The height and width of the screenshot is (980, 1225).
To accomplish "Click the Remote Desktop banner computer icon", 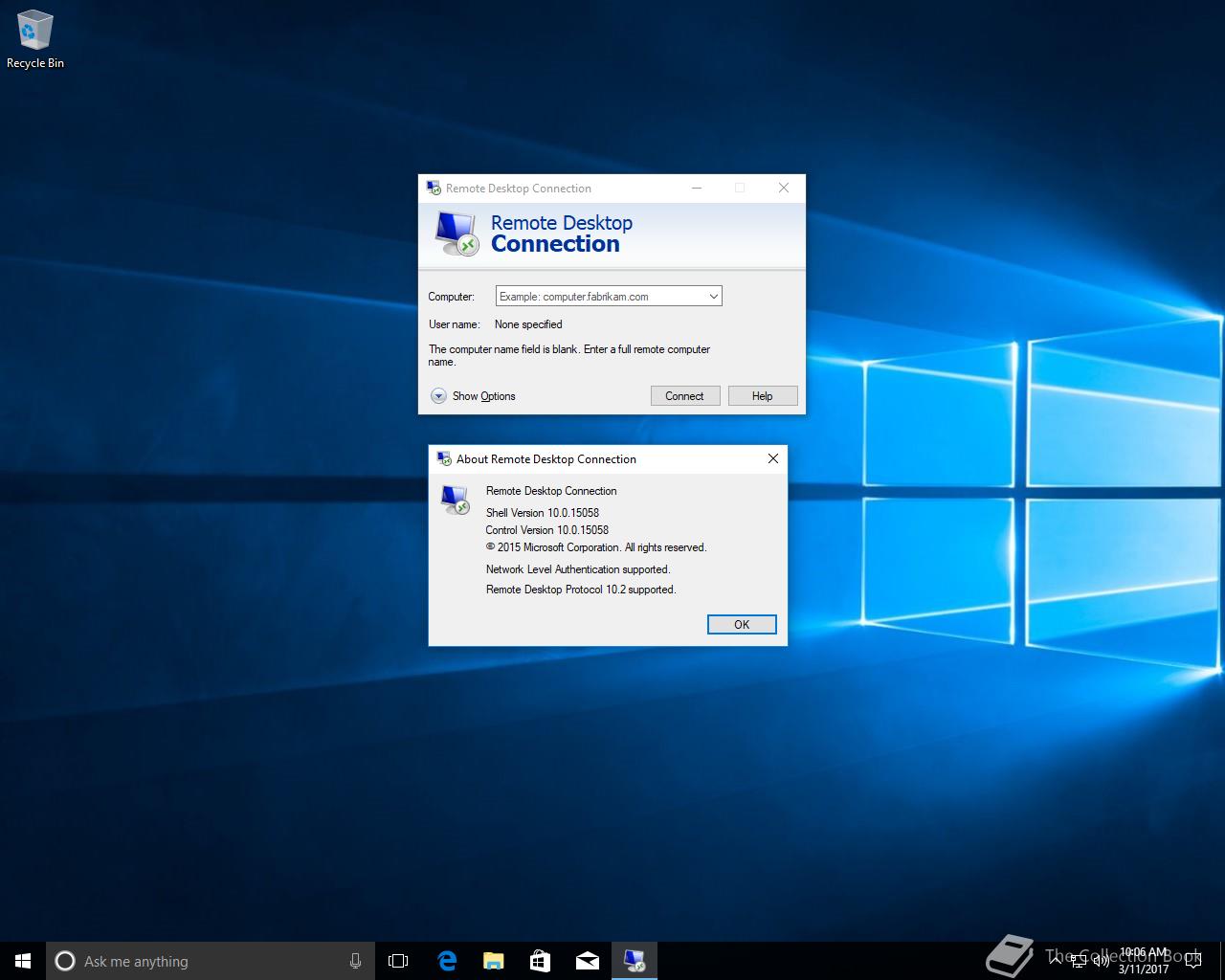I will click(x=457, y=234).
